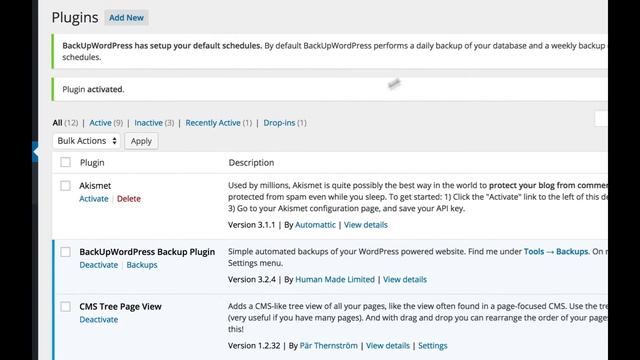Click the Description column header
The width and height of the screenshot is (640, 360).
point(251,162)
